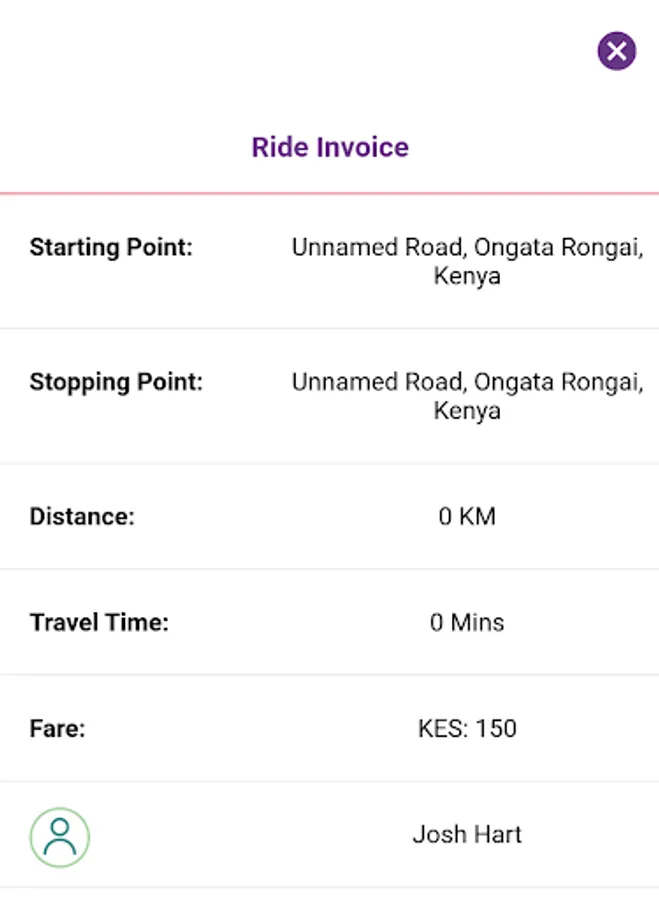Click the Ride Invoice title
This screenshot has height=900, width=659.
pos(330,148)
